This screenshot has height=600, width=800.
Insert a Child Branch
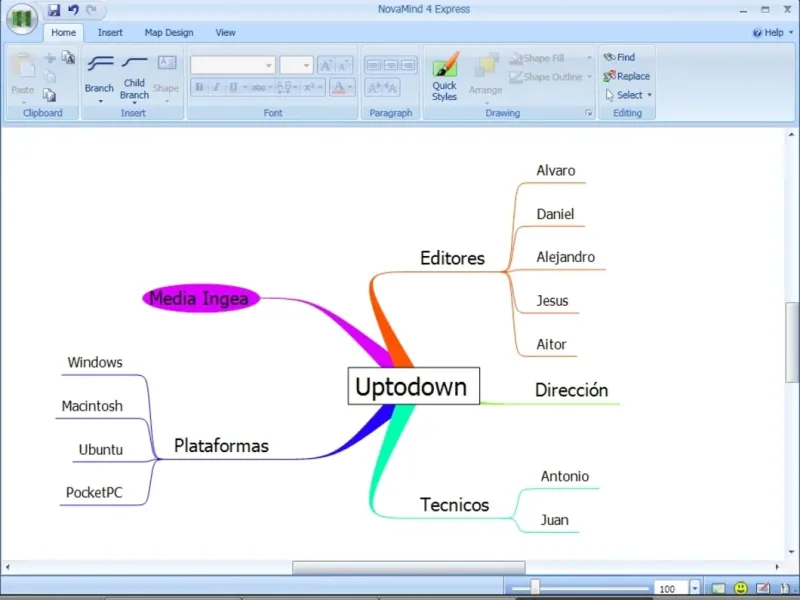(135, 78)
